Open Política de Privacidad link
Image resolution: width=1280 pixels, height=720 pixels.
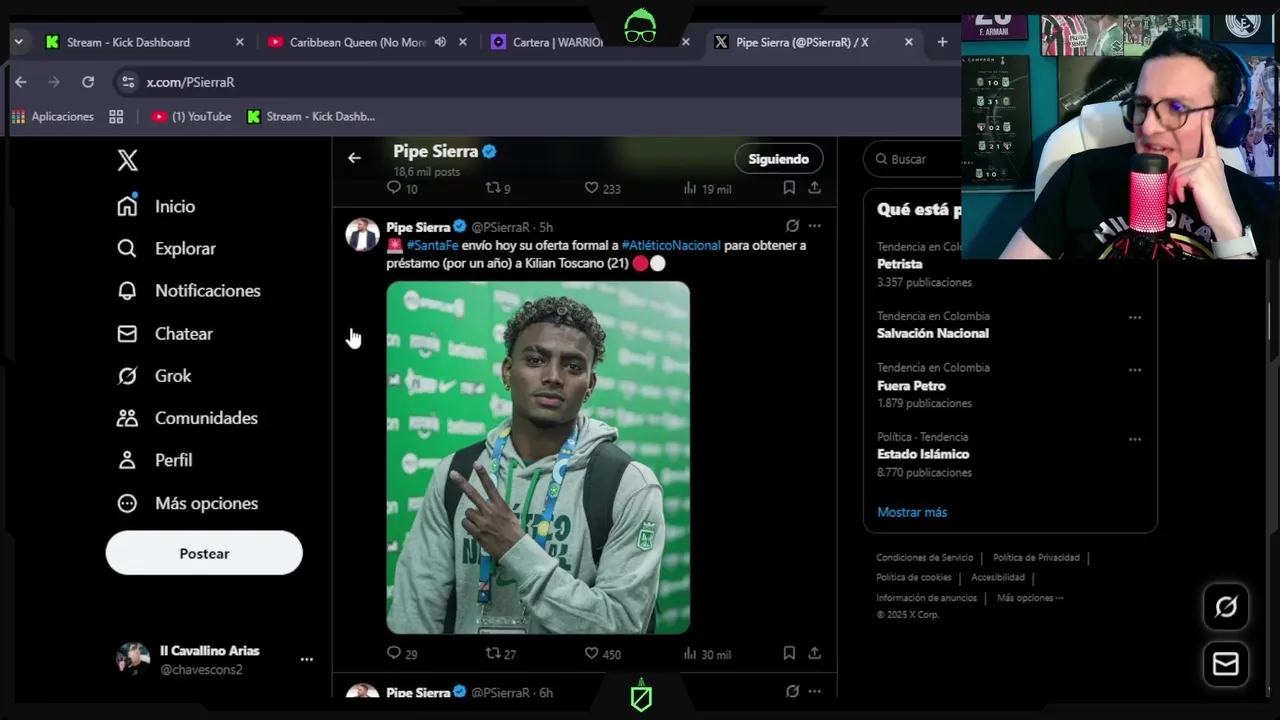(1036, 558)
